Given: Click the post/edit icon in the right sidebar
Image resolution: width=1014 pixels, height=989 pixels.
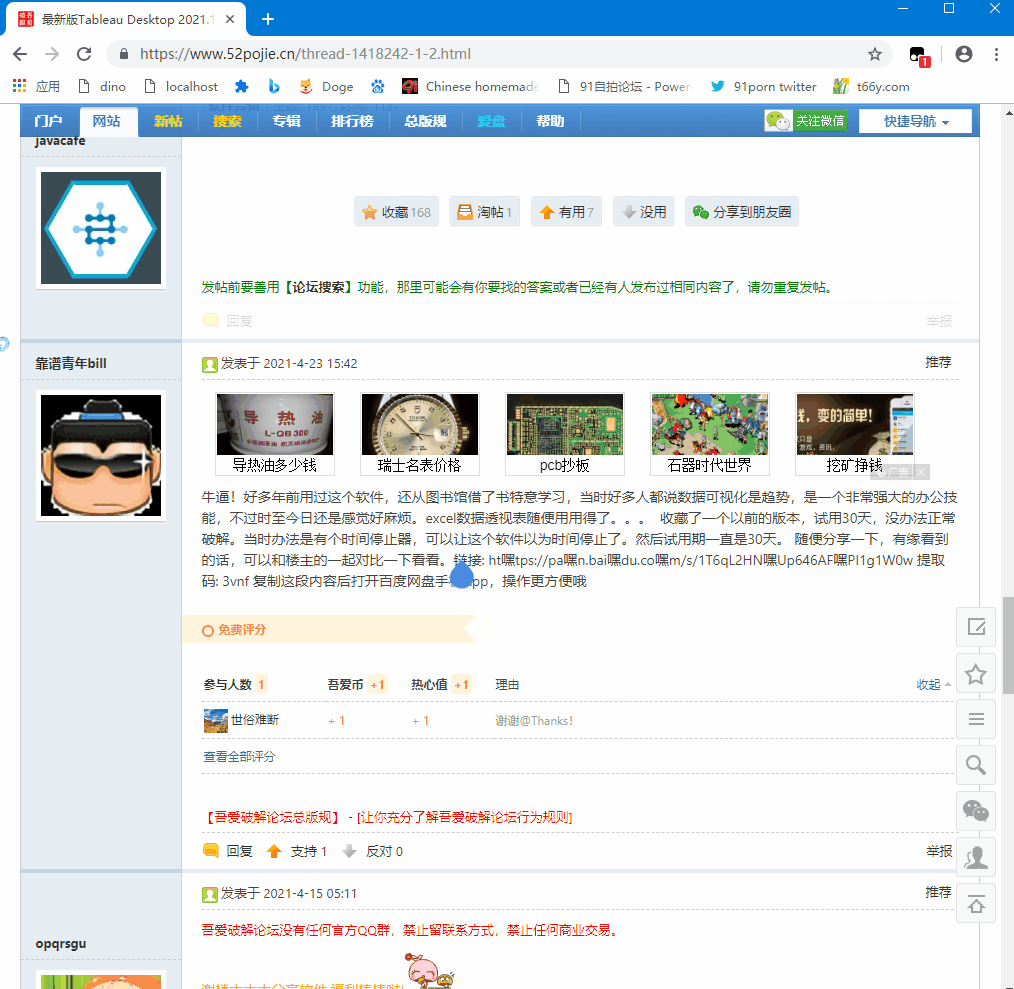Looking at the screenshot, I should (x=976, y=627).
